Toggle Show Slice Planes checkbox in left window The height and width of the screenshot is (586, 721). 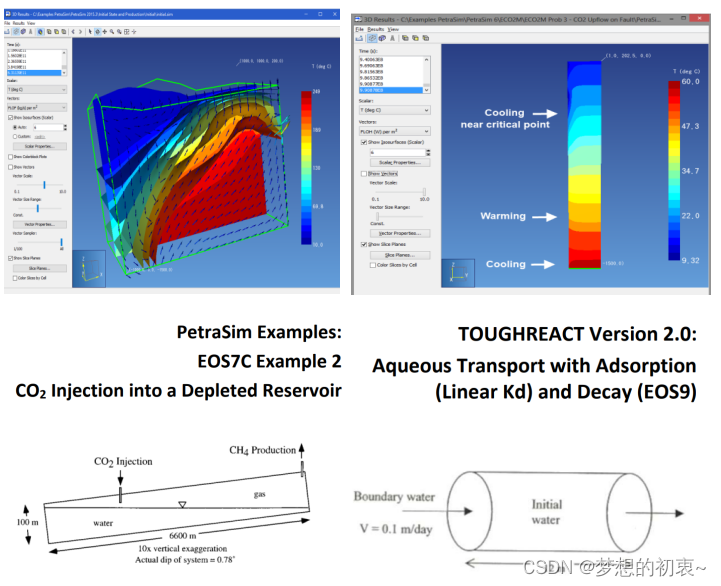(x=10, y=258)
